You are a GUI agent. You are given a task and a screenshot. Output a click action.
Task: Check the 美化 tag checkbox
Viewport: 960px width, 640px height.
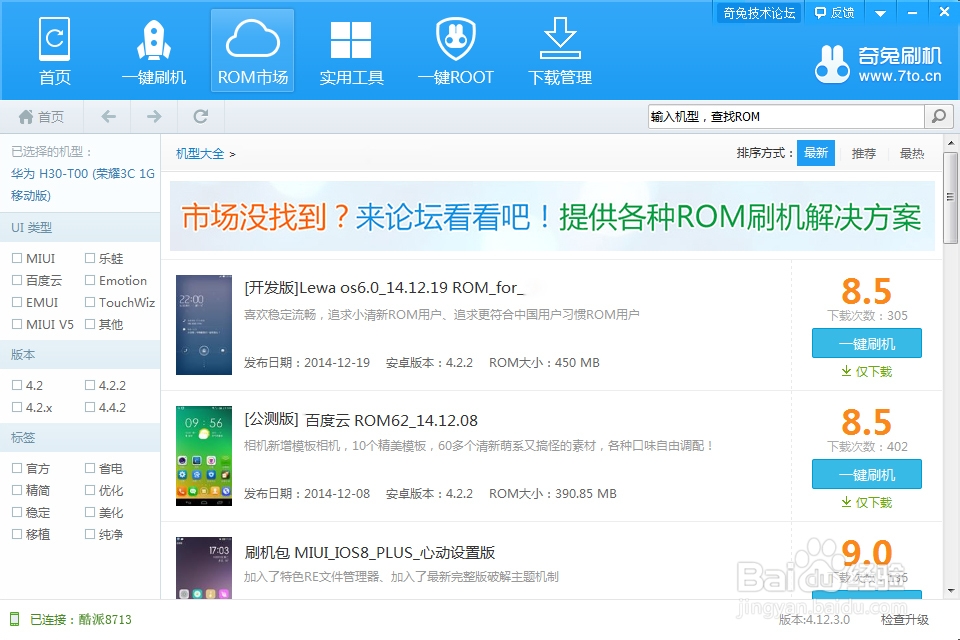90,513
